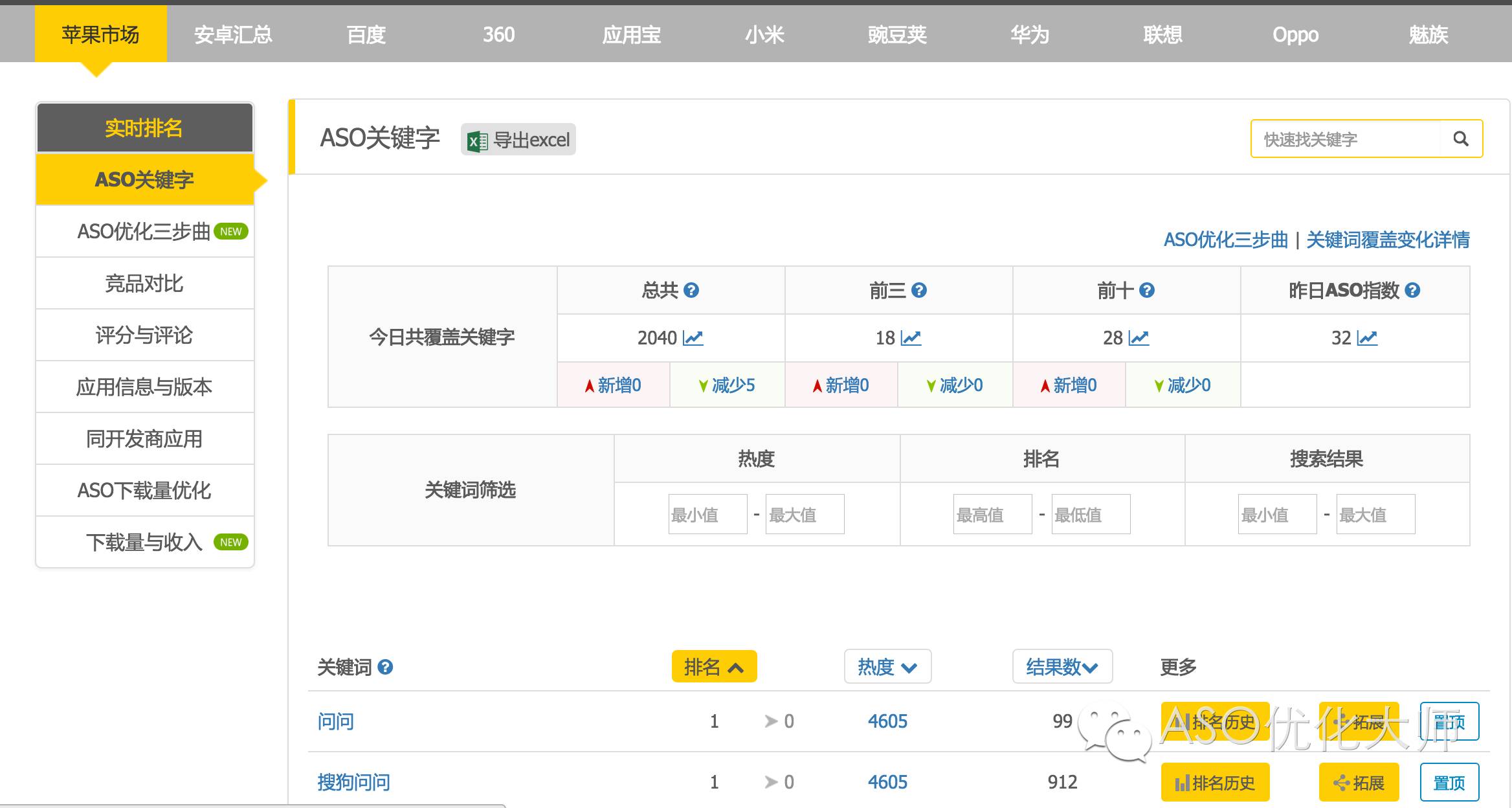Switch to 华为 tab

1030,34
